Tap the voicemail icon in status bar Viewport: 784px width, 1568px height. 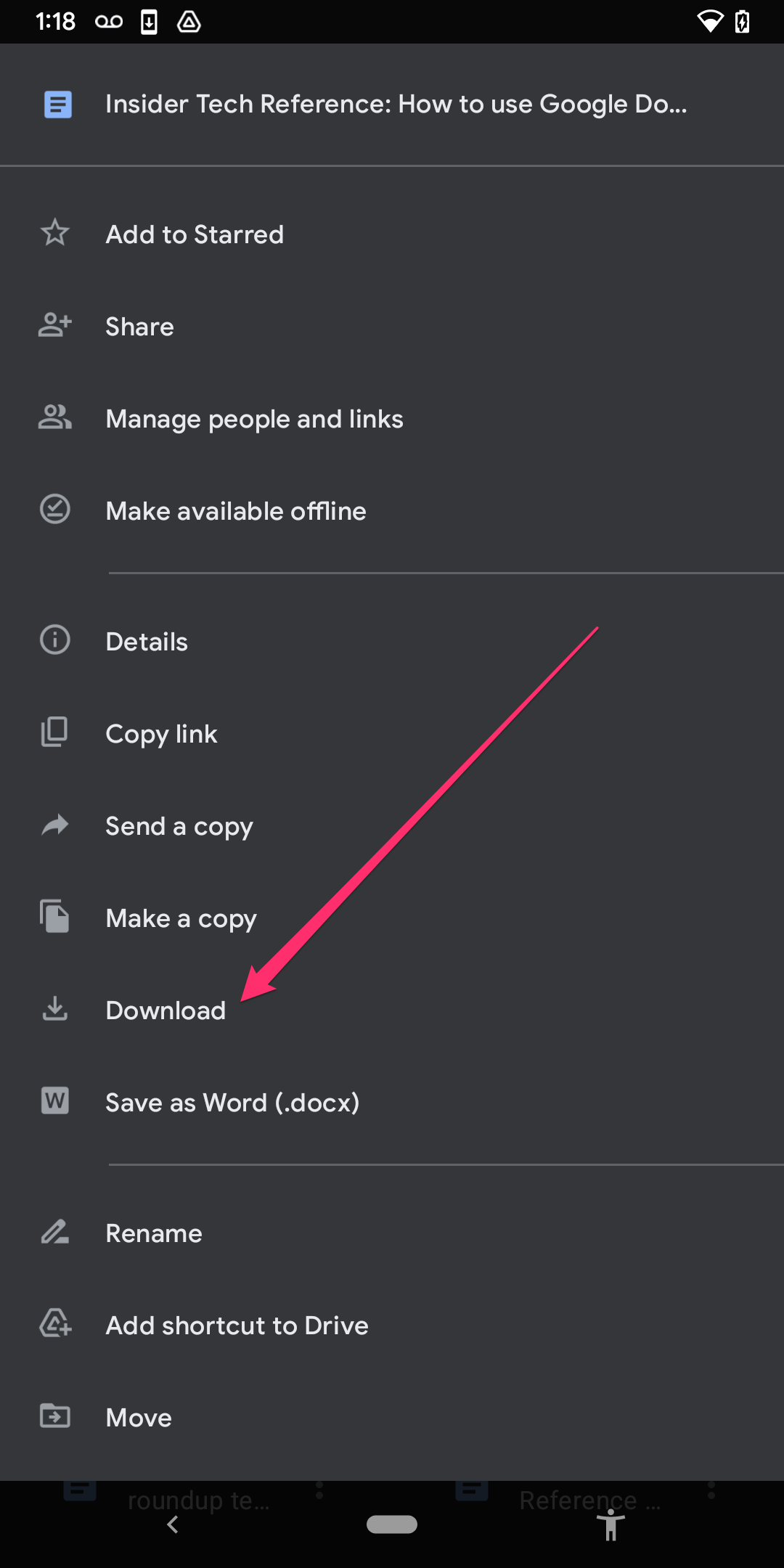[109, 22]
